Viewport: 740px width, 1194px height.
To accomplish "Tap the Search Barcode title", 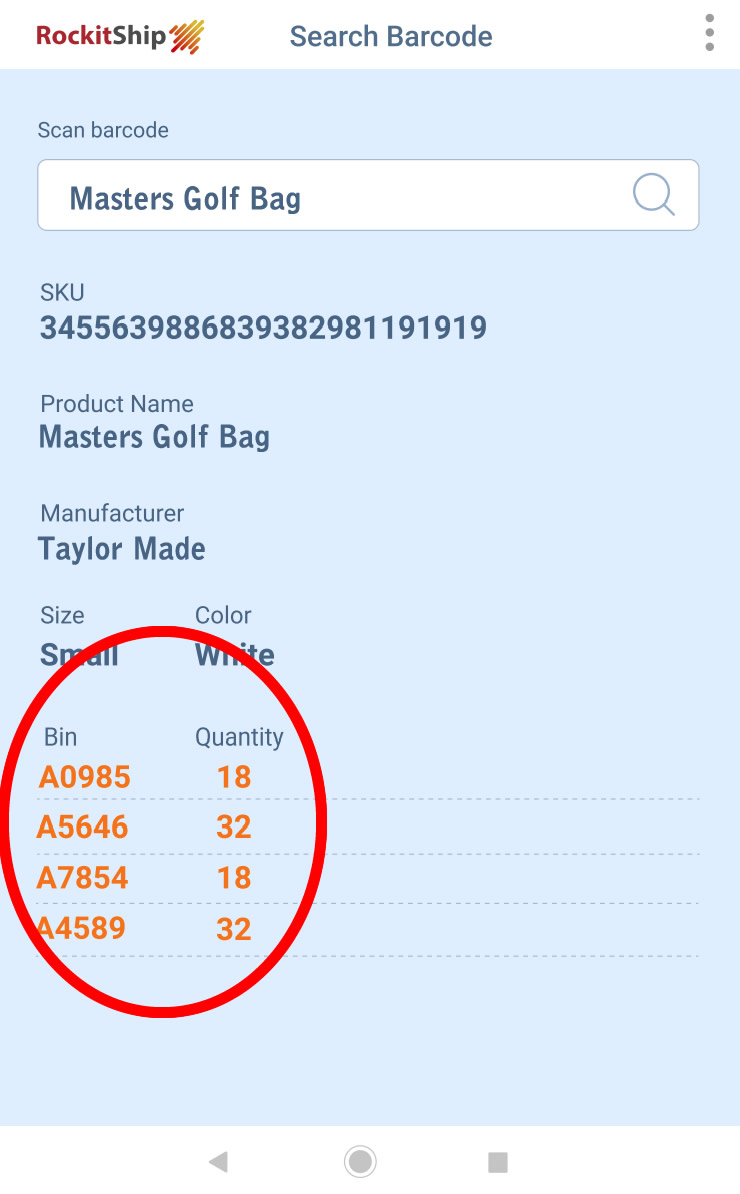I will [x=391, y=37].
